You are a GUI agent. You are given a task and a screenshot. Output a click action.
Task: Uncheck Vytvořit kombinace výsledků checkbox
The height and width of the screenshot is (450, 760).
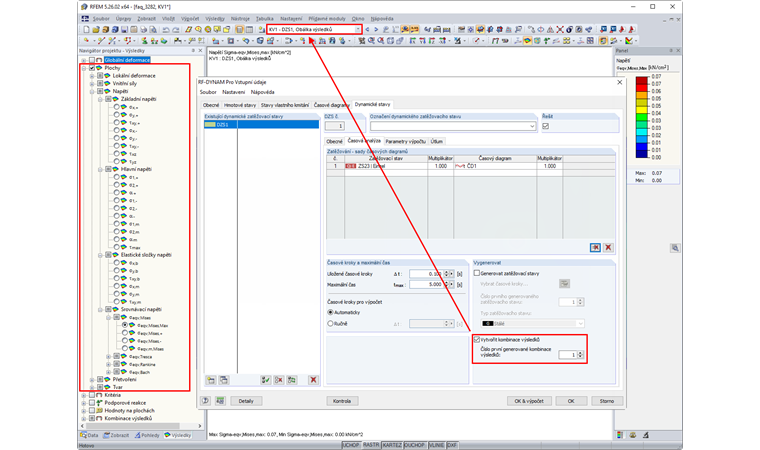pyautogui.click(x=477, y=340)
